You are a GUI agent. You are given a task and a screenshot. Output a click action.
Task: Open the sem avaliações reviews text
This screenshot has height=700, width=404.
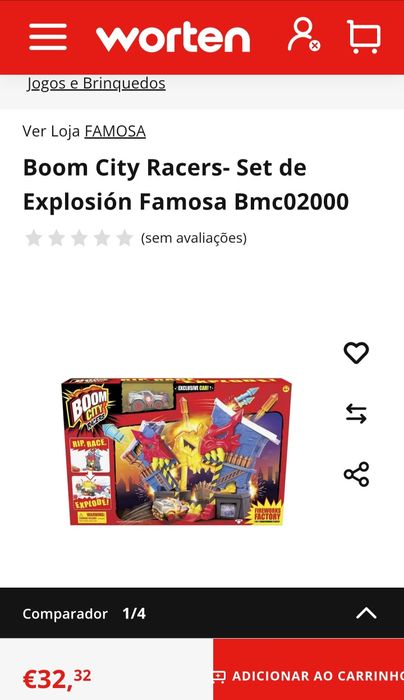coord(194,238)
